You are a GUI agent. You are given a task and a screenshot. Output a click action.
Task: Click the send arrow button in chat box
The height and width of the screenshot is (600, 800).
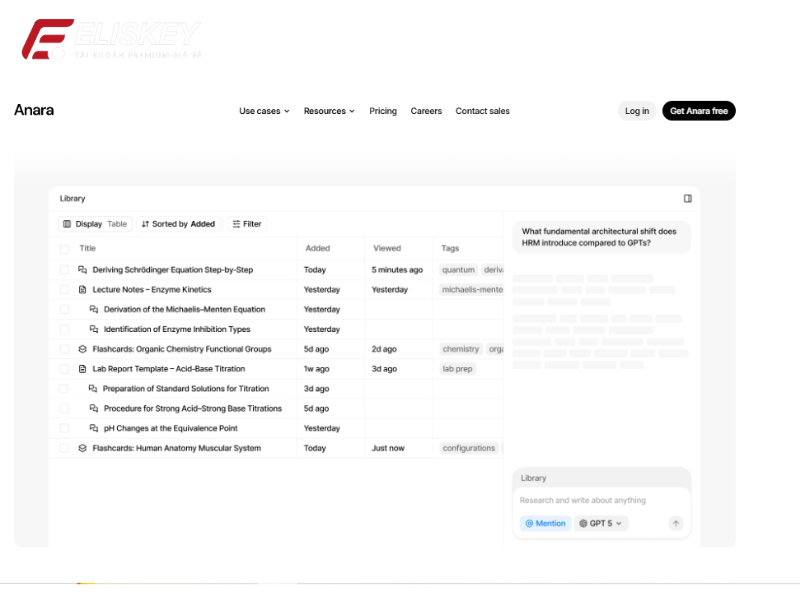point(676,523)
